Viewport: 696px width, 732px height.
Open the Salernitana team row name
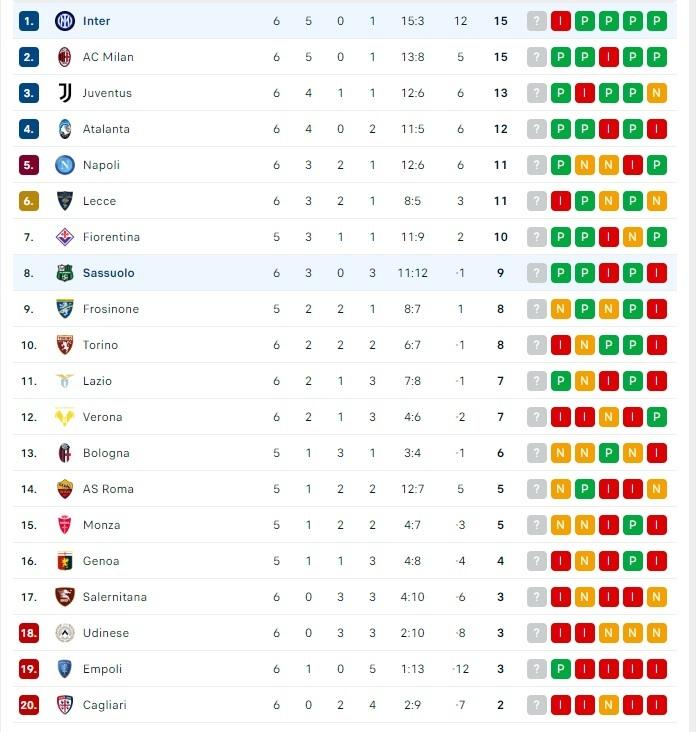(x=114, y=597)
